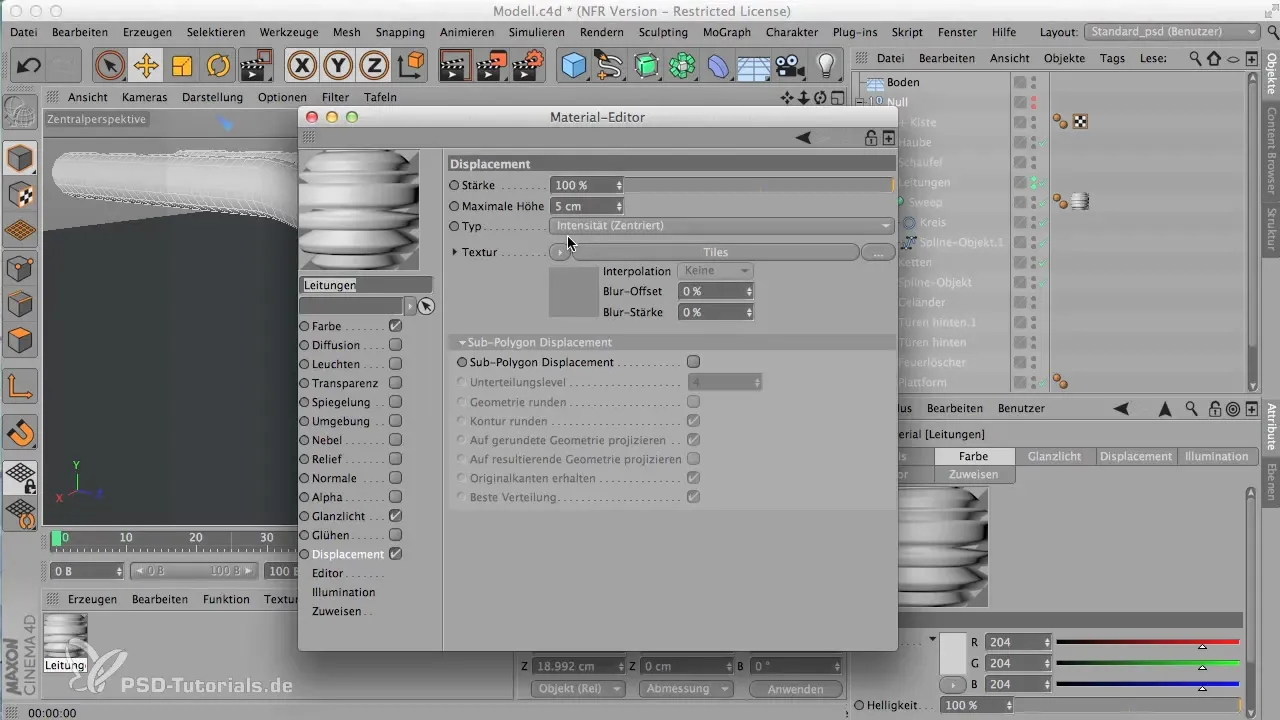Collapse the Sub-Polygon Displacement section
The height and width of the screenshot is (720, 1280).
click(x=463, y=342)
